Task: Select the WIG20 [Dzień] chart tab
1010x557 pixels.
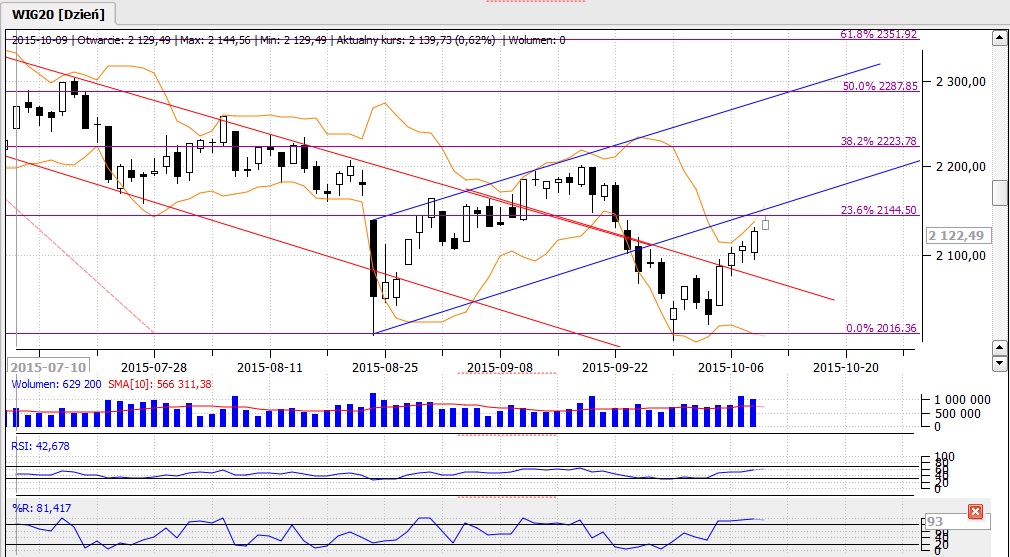Action: (58, 14)
